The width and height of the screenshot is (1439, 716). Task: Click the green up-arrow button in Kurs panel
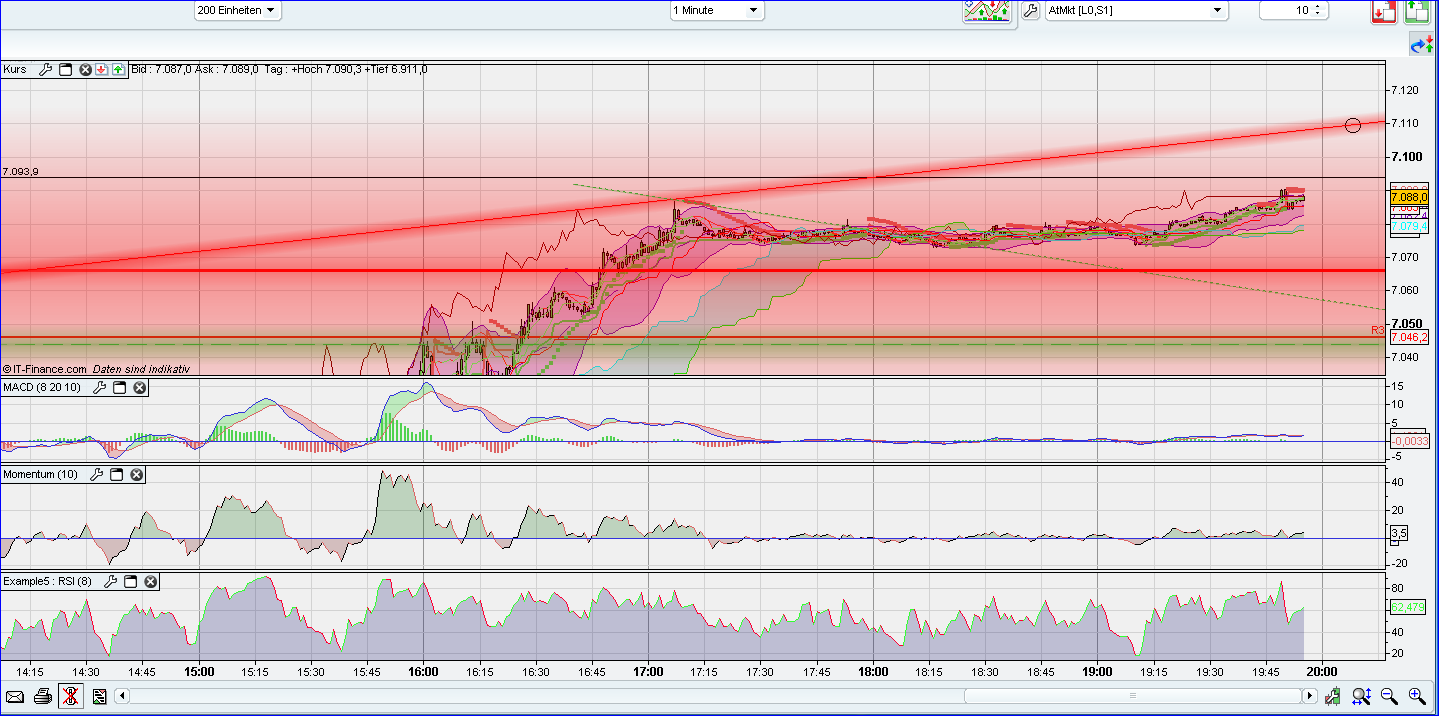(118, 69)
